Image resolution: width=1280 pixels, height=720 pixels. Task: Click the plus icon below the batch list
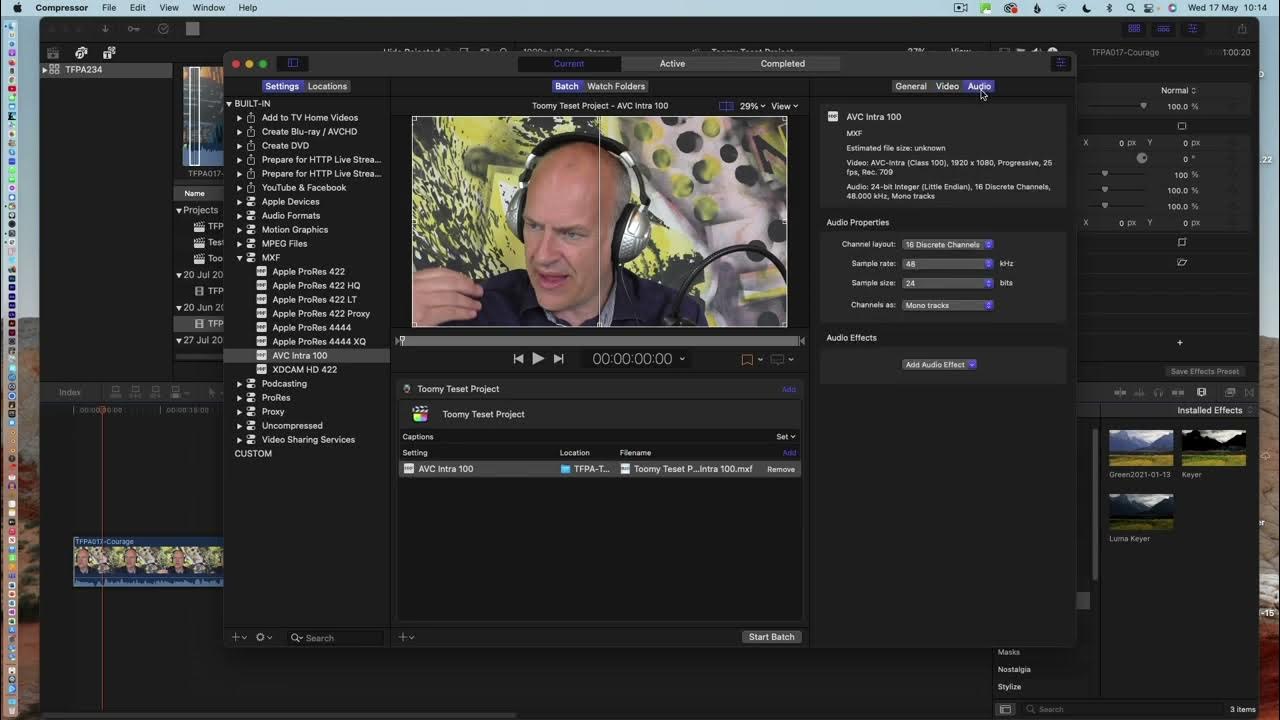tap(406, 637)
